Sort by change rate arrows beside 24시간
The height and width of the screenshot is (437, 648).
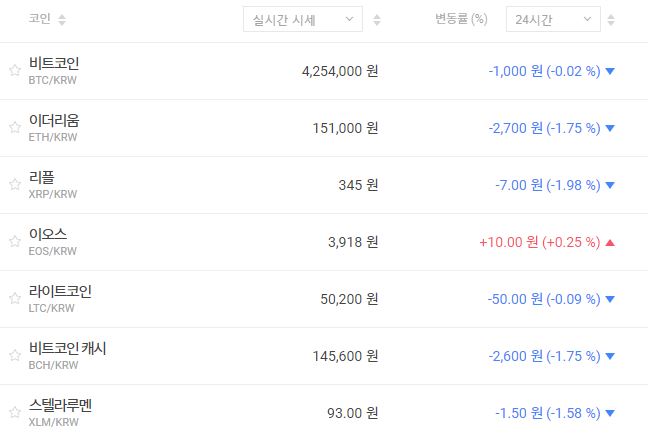point(614,20)
